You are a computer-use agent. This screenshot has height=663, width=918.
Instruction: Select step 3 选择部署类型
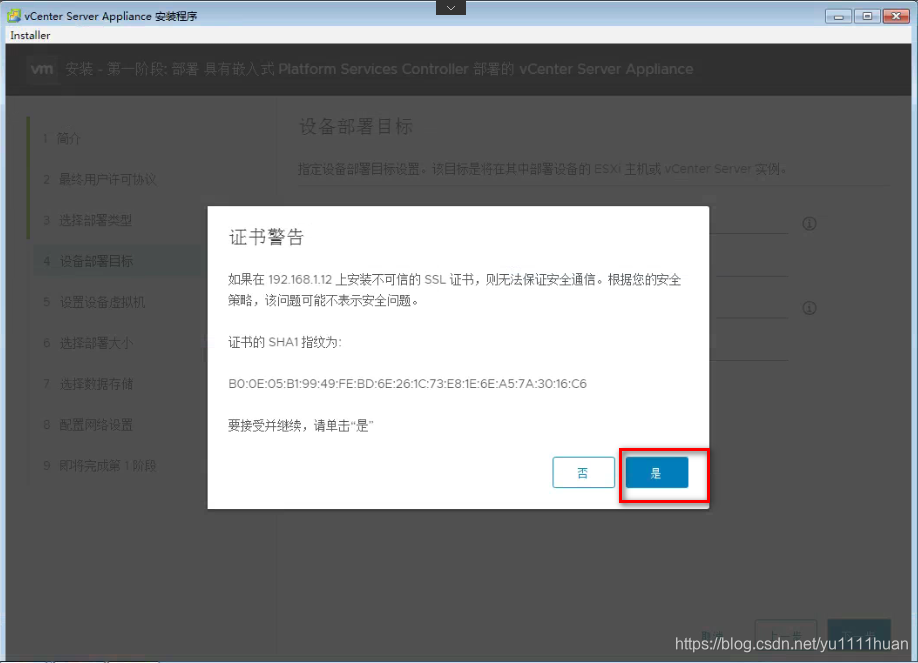pyautogui.click(x=87, y=221)
